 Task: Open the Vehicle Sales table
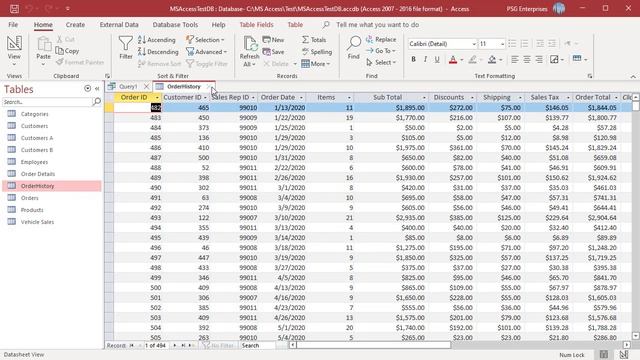click(x=37, y=222)
